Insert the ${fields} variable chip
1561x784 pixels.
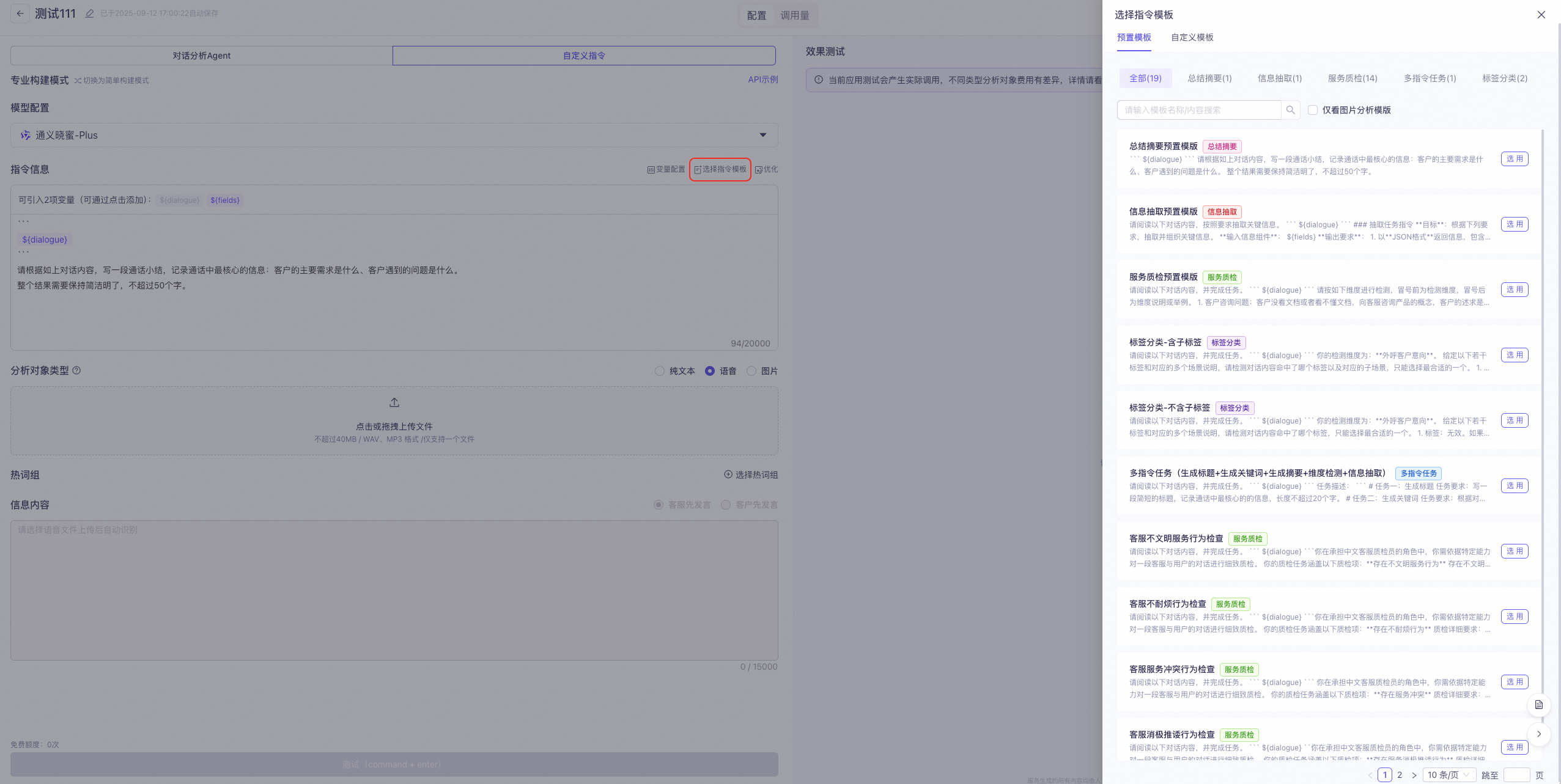point(225,200)
